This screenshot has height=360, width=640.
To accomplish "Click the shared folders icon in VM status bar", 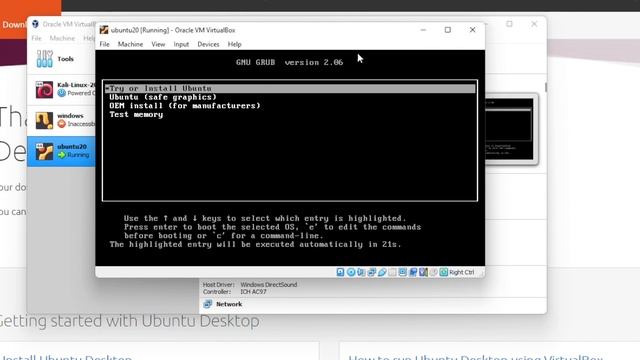I will [392, 272].
